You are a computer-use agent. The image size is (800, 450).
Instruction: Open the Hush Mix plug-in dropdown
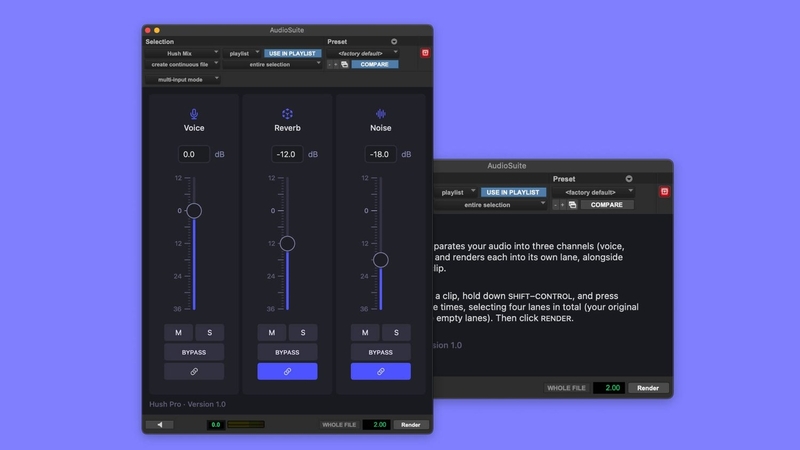pos(182,53)
